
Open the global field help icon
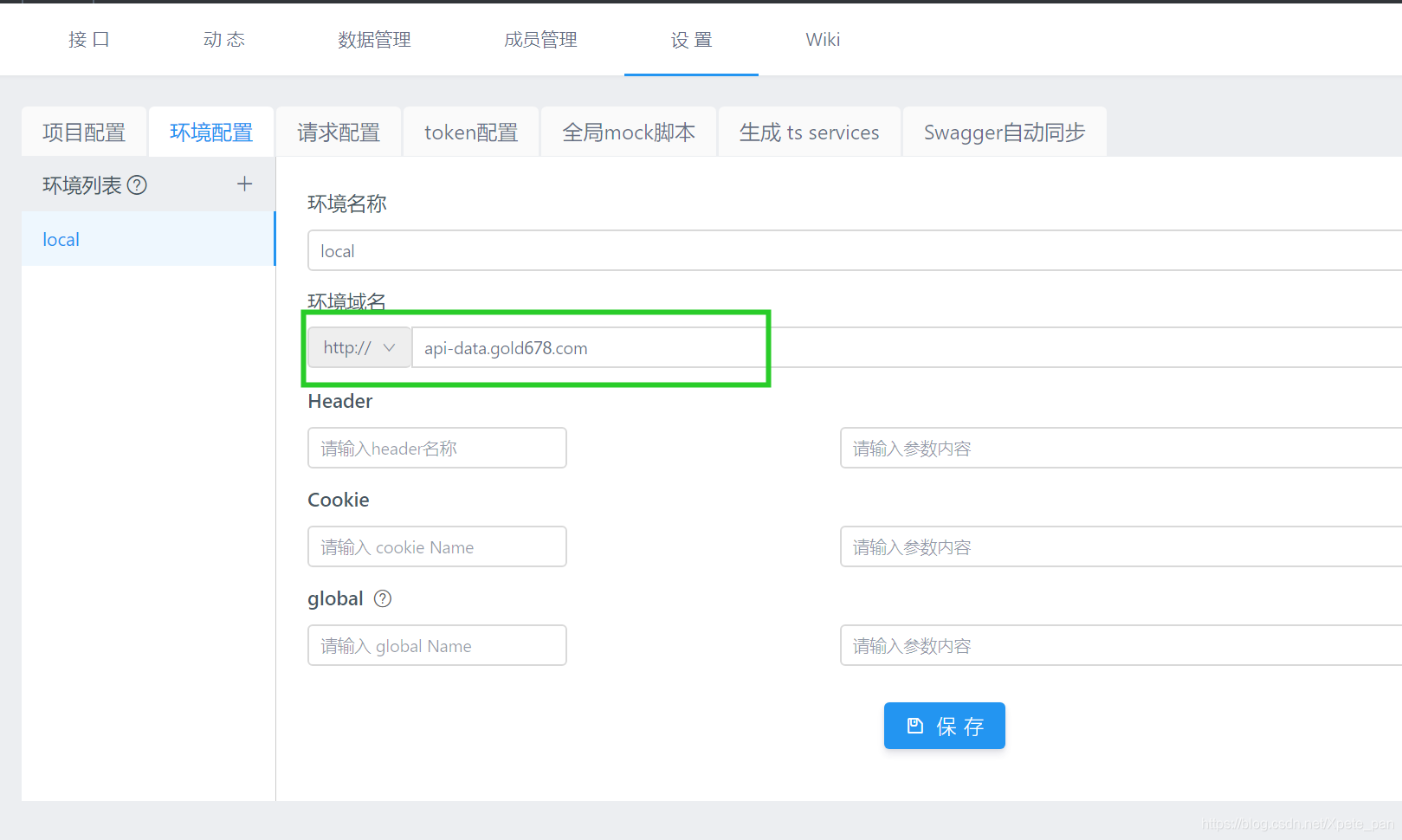pos(382,598)
